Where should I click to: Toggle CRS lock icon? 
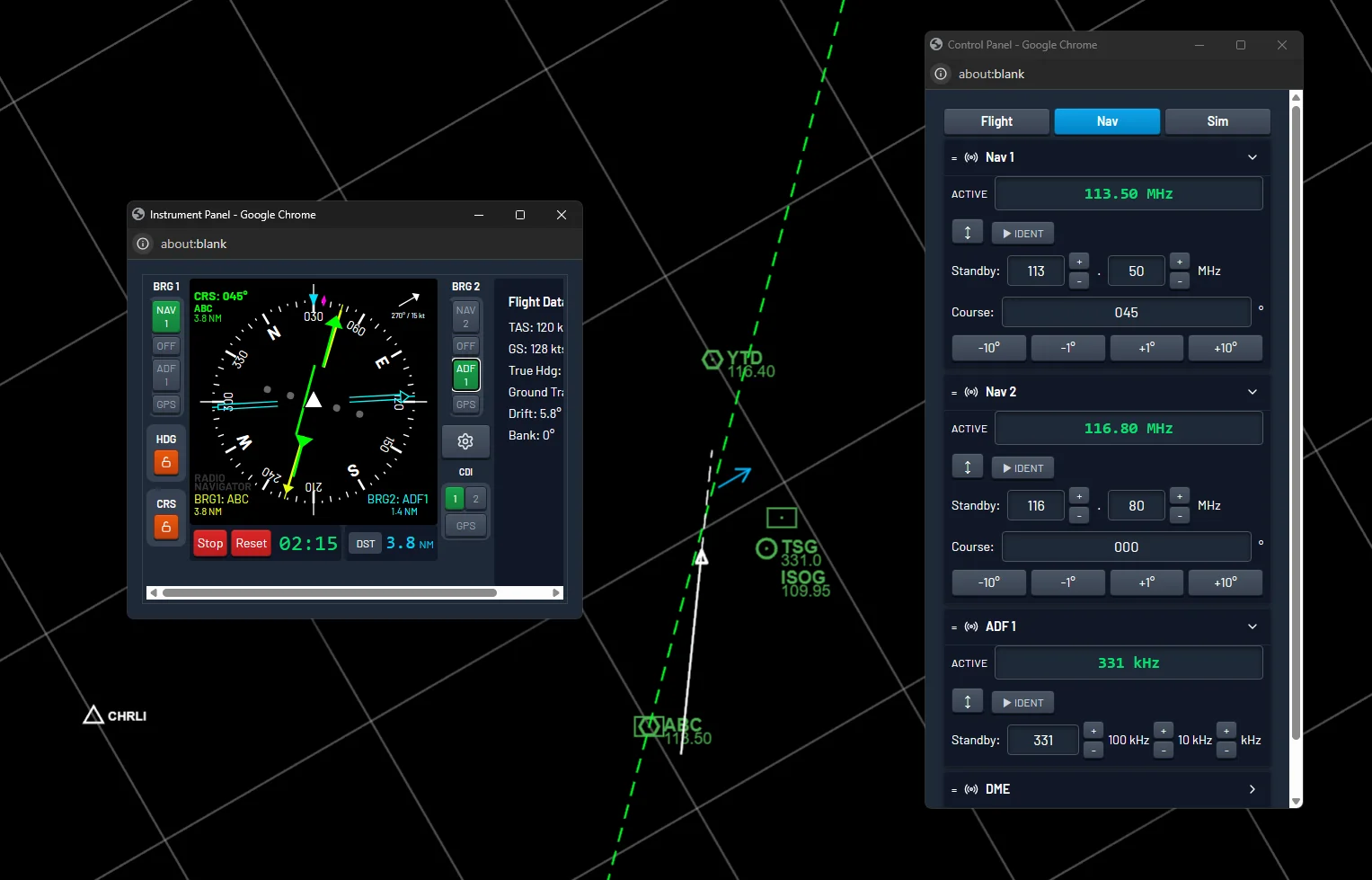(x=166, y=527)
